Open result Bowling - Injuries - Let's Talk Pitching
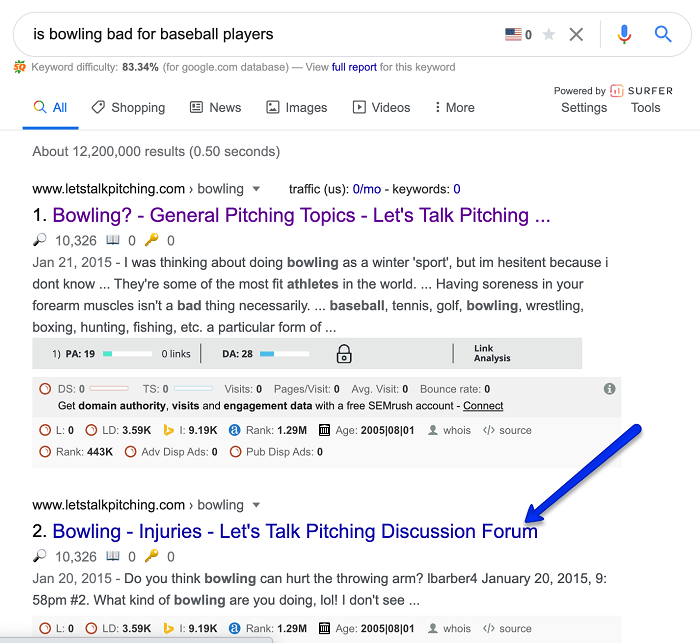 click(295, 531)
